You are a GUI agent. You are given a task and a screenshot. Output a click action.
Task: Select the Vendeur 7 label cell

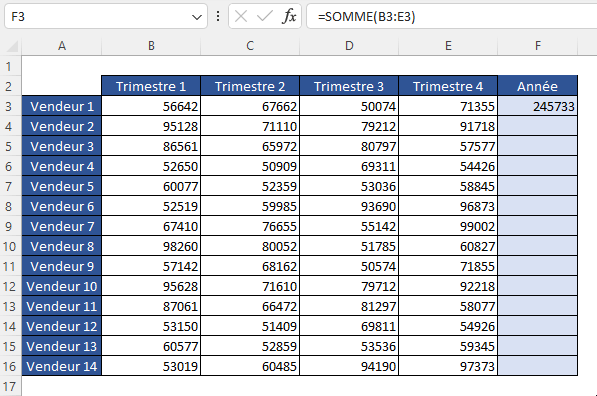62,227
